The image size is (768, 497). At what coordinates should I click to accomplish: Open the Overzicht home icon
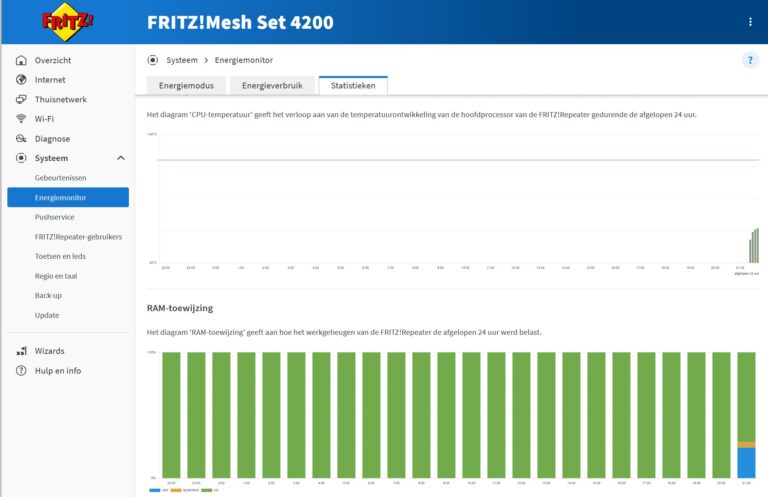click(x=21, y=60)
